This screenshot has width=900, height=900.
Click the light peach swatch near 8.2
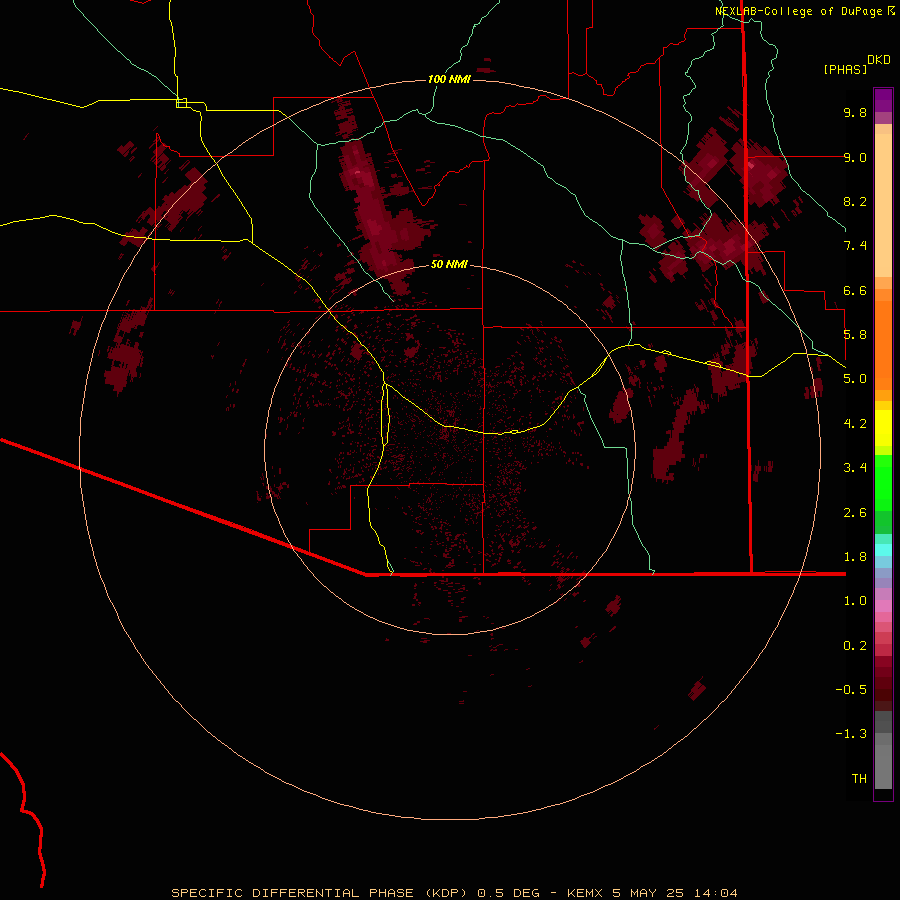pos(883,205)
